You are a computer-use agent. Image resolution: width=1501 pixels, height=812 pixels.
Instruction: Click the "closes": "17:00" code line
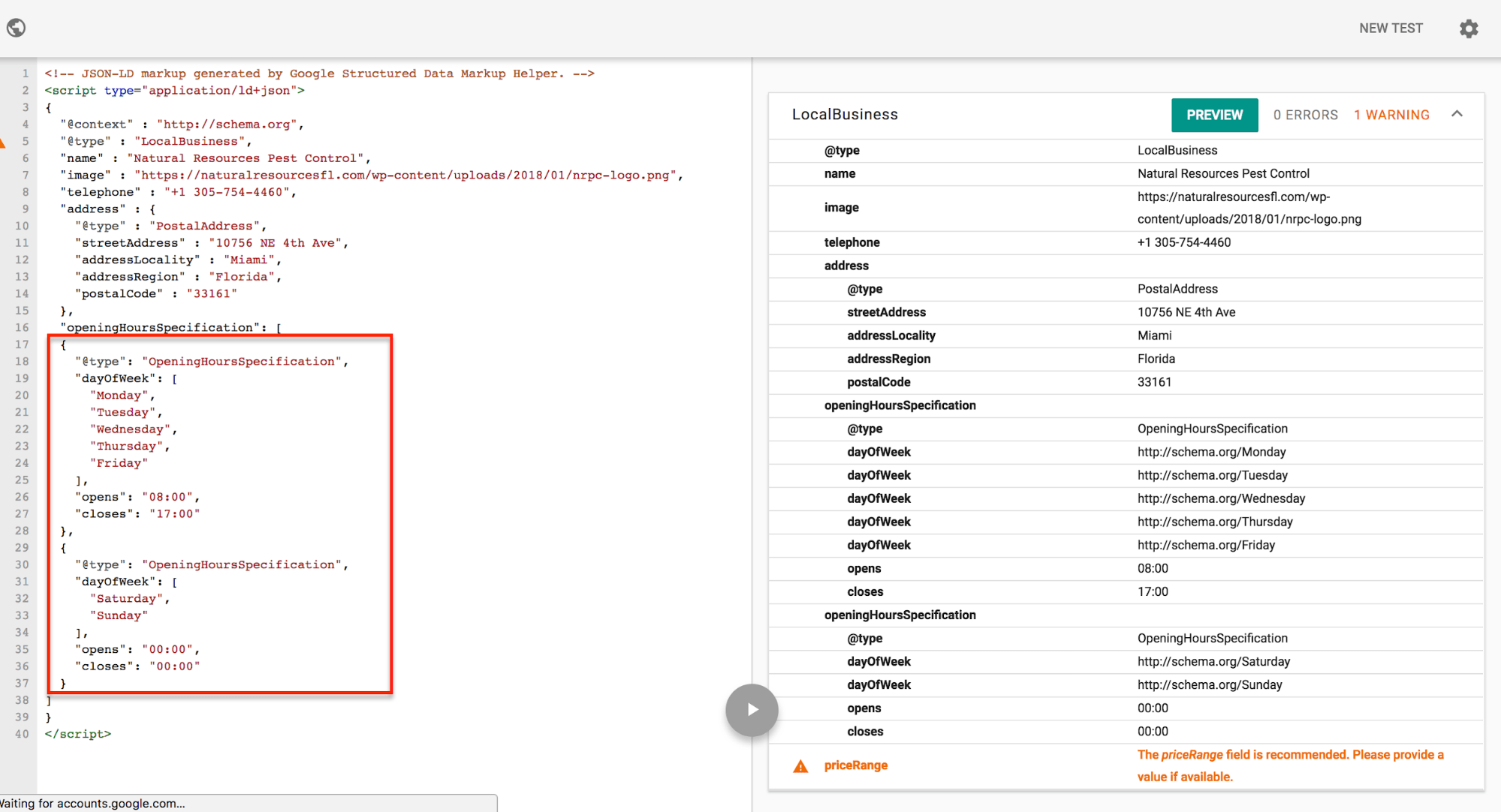coord(137,514)
